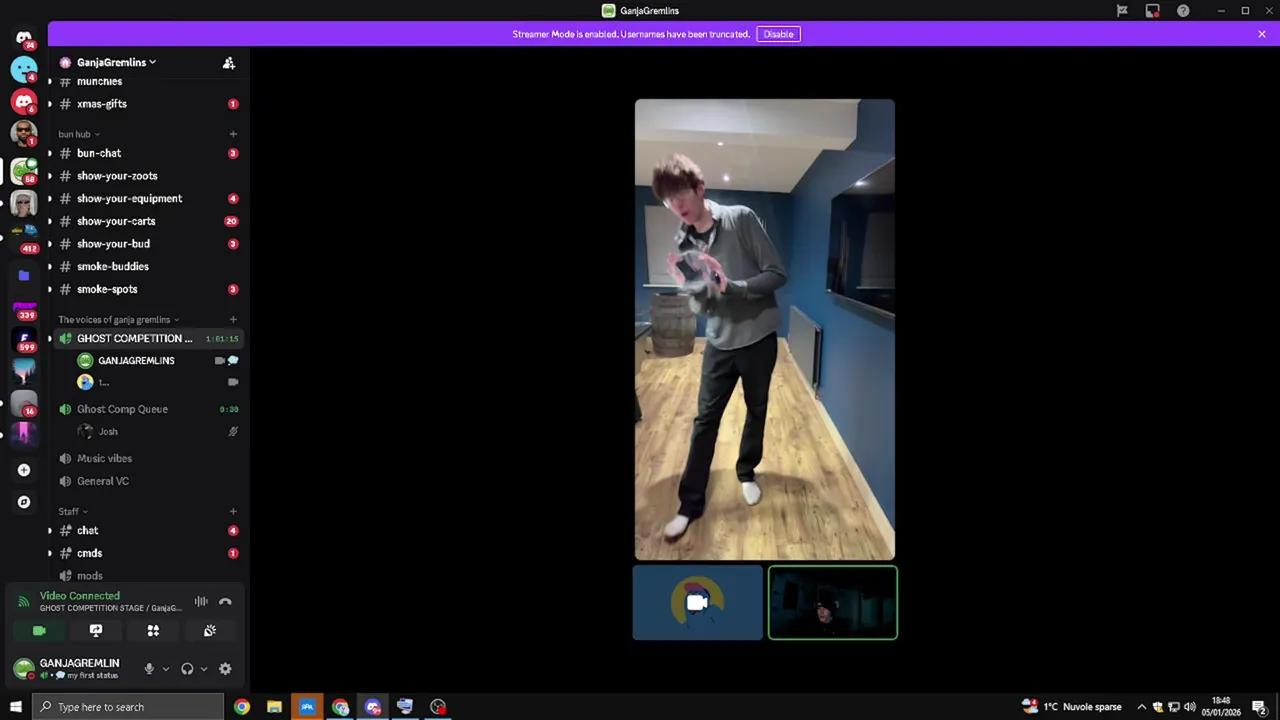Invite people to the server icon
The height and width of the screenshot is (720, 1280).
point(229,63)
